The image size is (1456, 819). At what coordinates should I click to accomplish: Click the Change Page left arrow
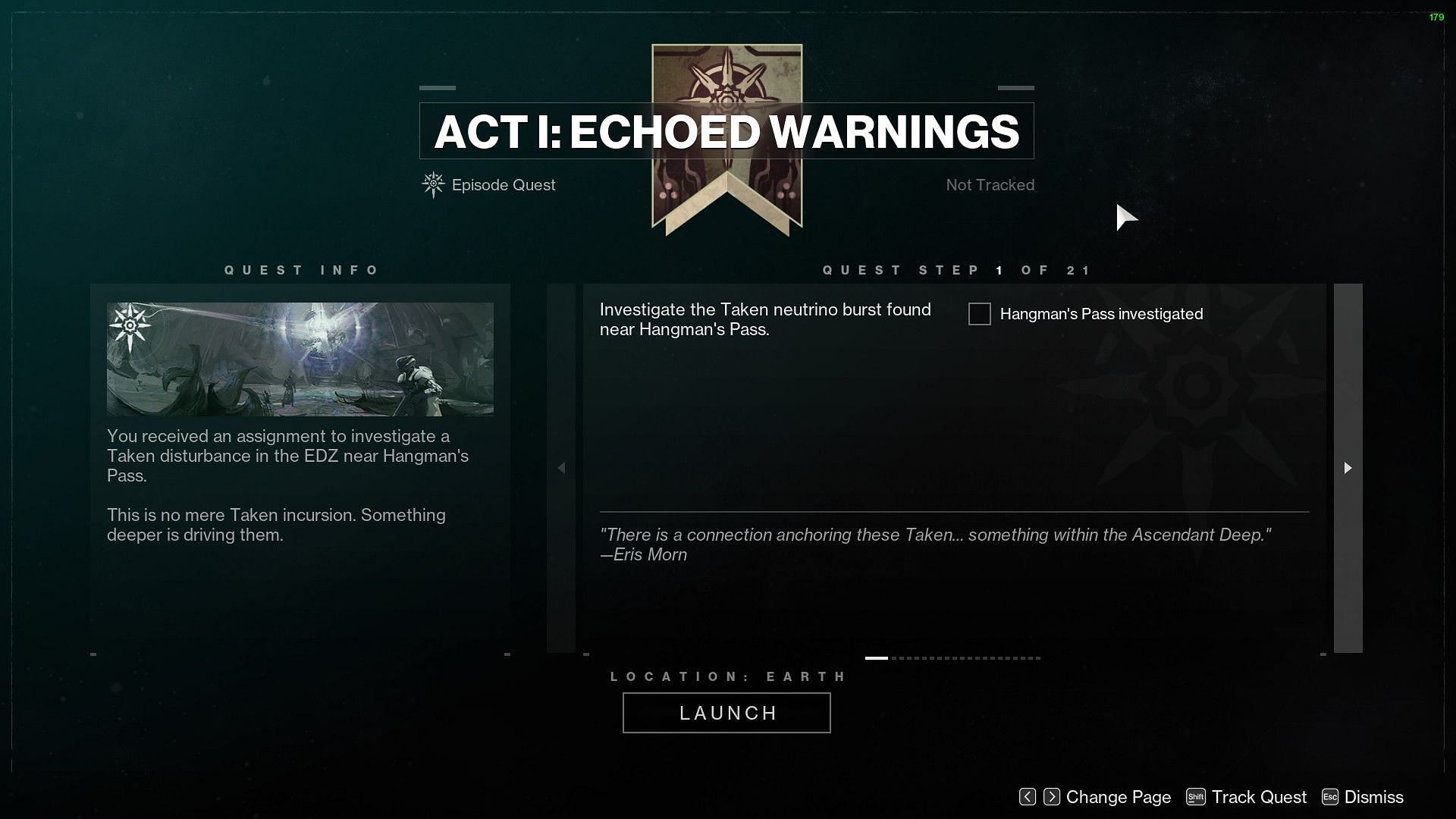click(x=1027, y=797)
